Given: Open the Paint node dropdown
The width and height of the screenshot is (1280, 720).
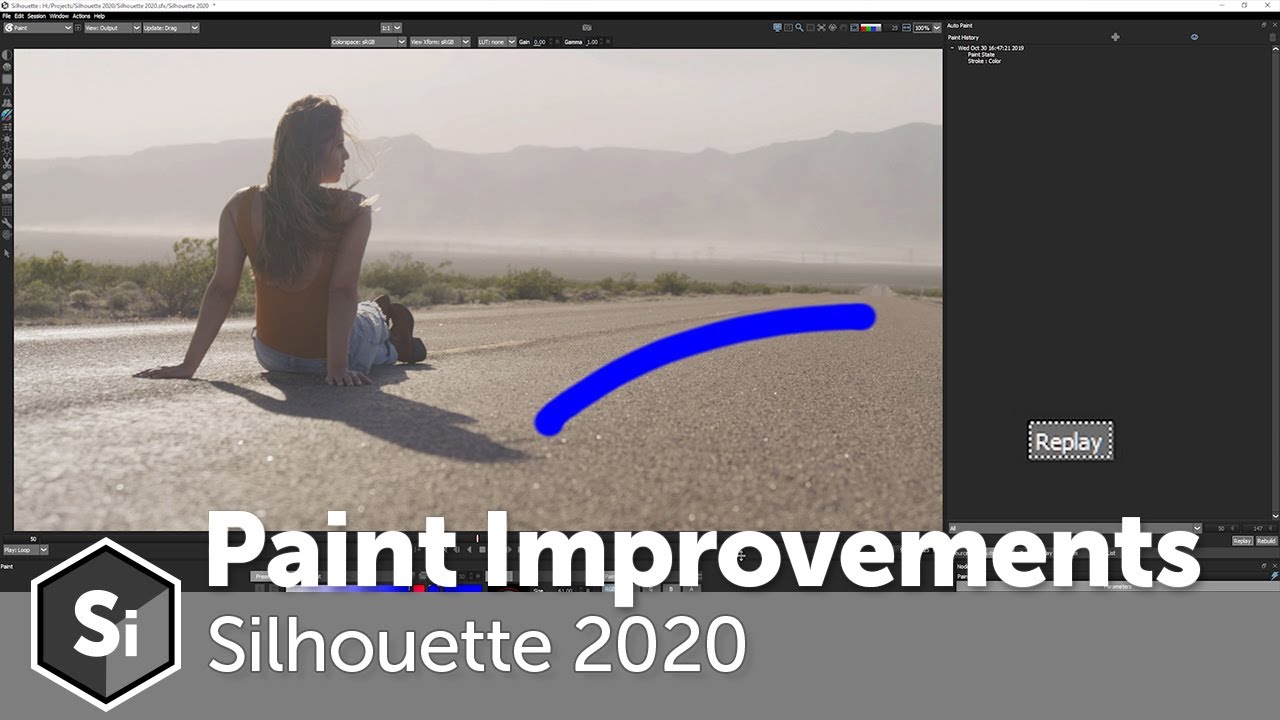Looking at the screenshot, I should click(38, 28).
